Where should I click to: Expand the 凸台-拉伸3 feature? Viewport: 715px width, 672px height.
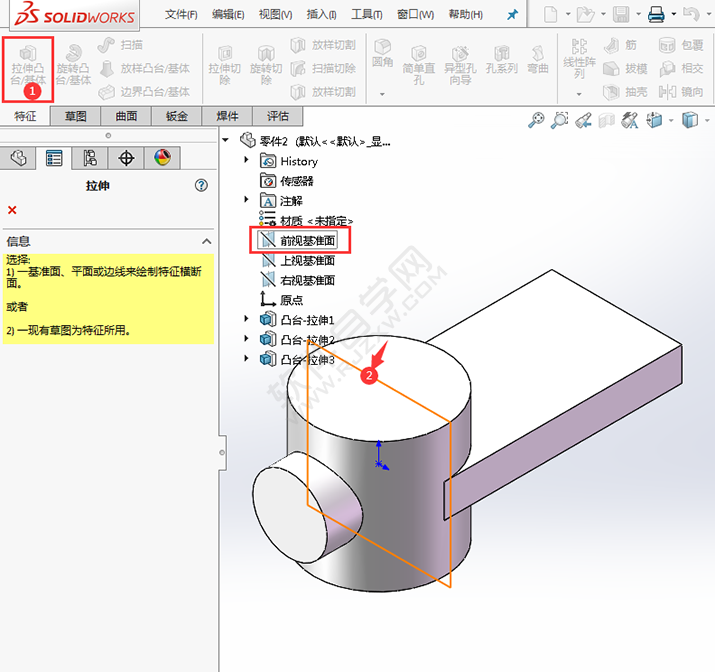[x=246, y=358]
